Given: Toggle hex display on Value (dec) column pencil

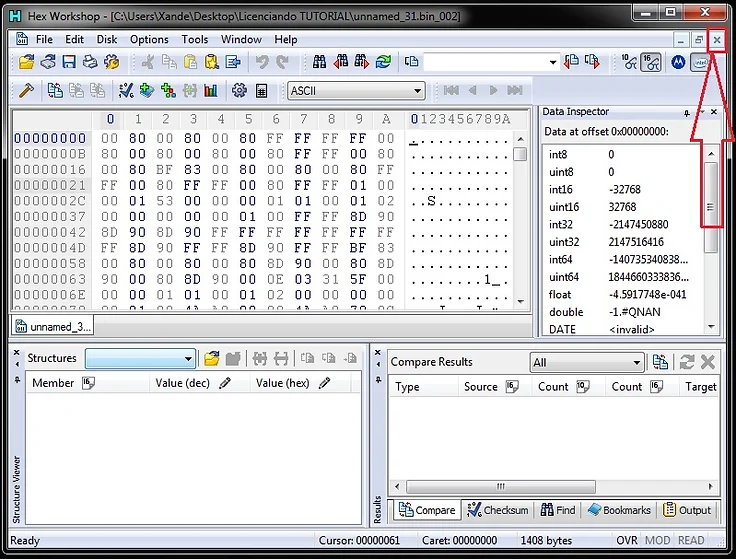Looking at the screenshot, I should (x=225, y=383).
